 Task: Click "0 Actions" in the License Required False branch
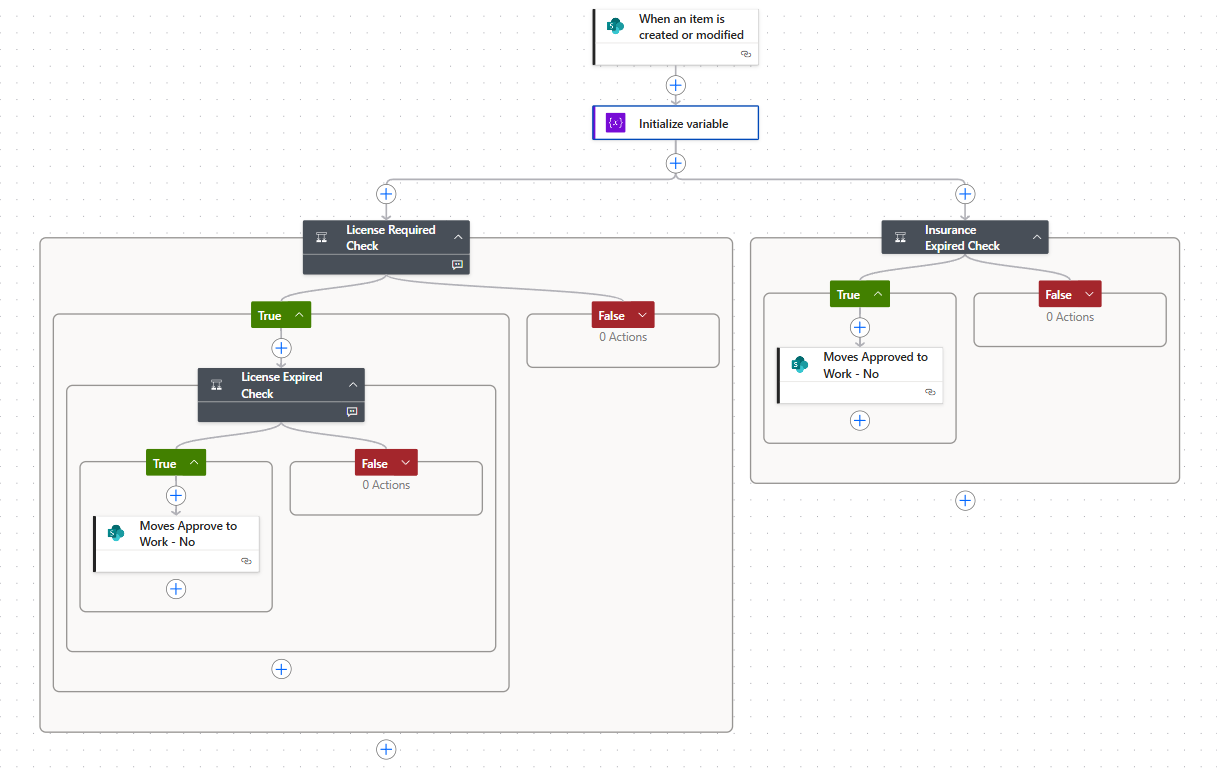point(623,336)
